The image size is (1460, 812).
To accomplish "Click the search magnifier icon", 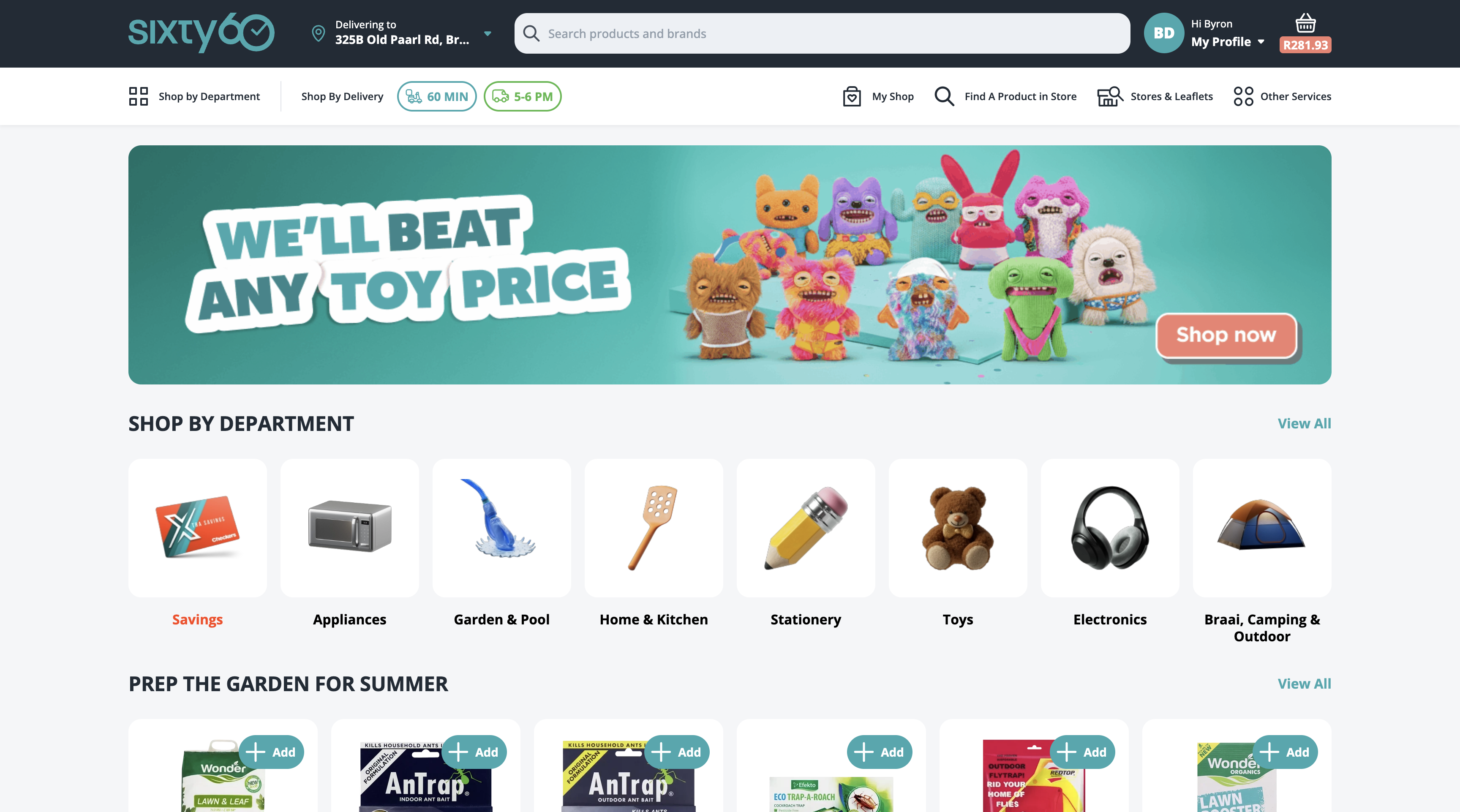I will pyautogui.click(x=531, y=33).
